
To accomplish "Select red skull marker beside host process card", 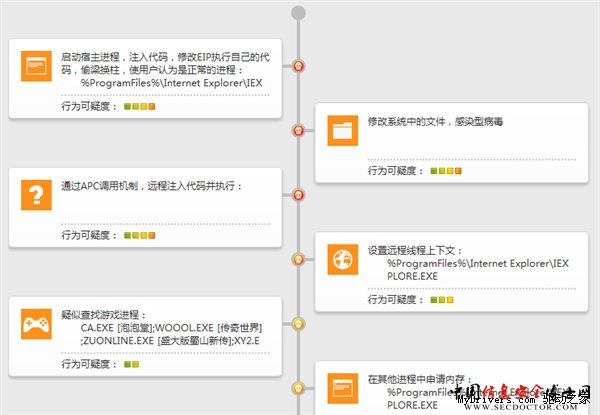I will tap(298, 66).
